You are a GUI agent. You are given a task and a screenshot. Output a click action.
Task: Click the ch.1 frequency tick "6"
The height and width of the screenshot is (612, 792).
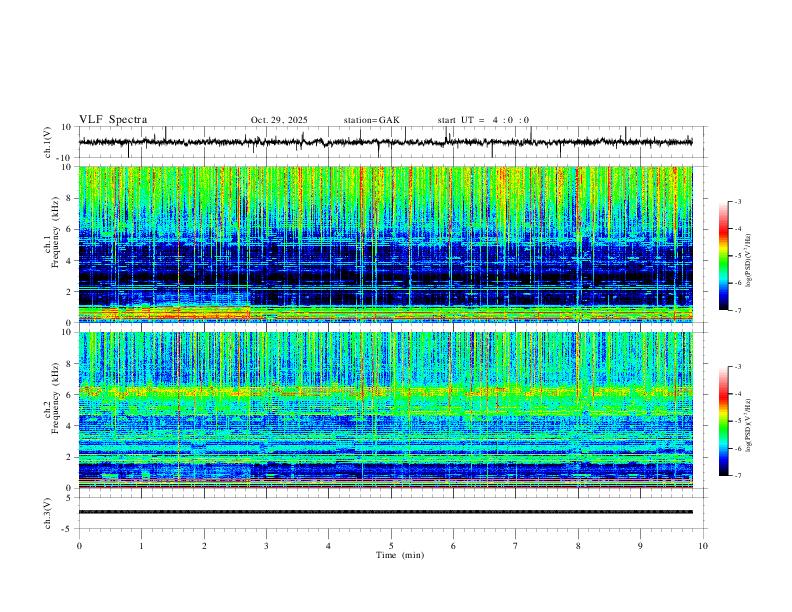(69, 229)
